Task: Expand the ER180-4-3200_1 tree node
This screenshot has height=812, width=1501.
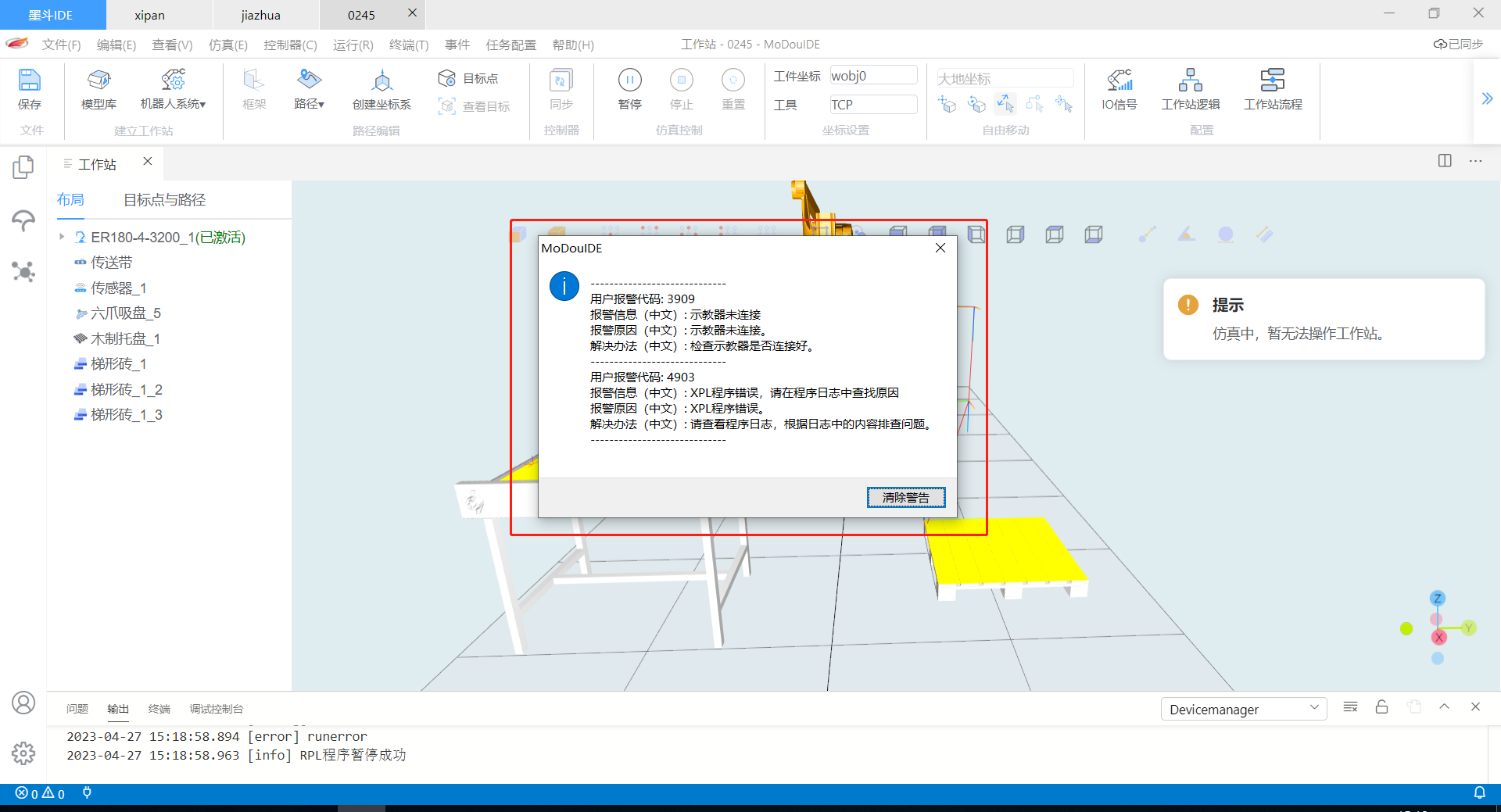Action: point(62,236)
